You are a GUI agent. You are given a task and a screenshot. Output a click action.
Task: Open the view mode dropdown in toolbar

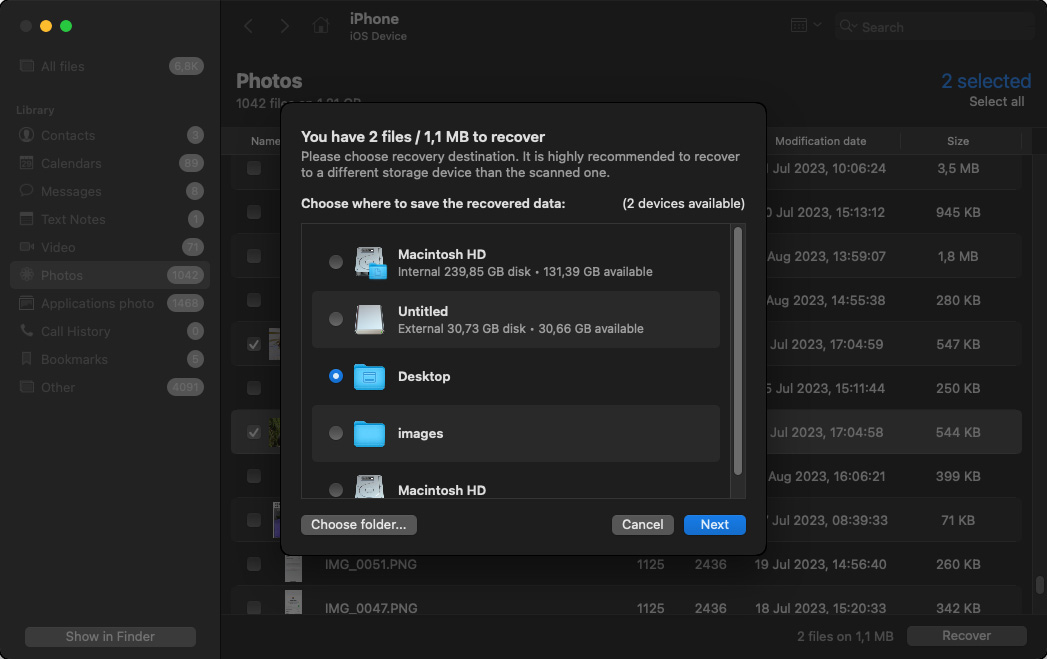pos(806,26)
